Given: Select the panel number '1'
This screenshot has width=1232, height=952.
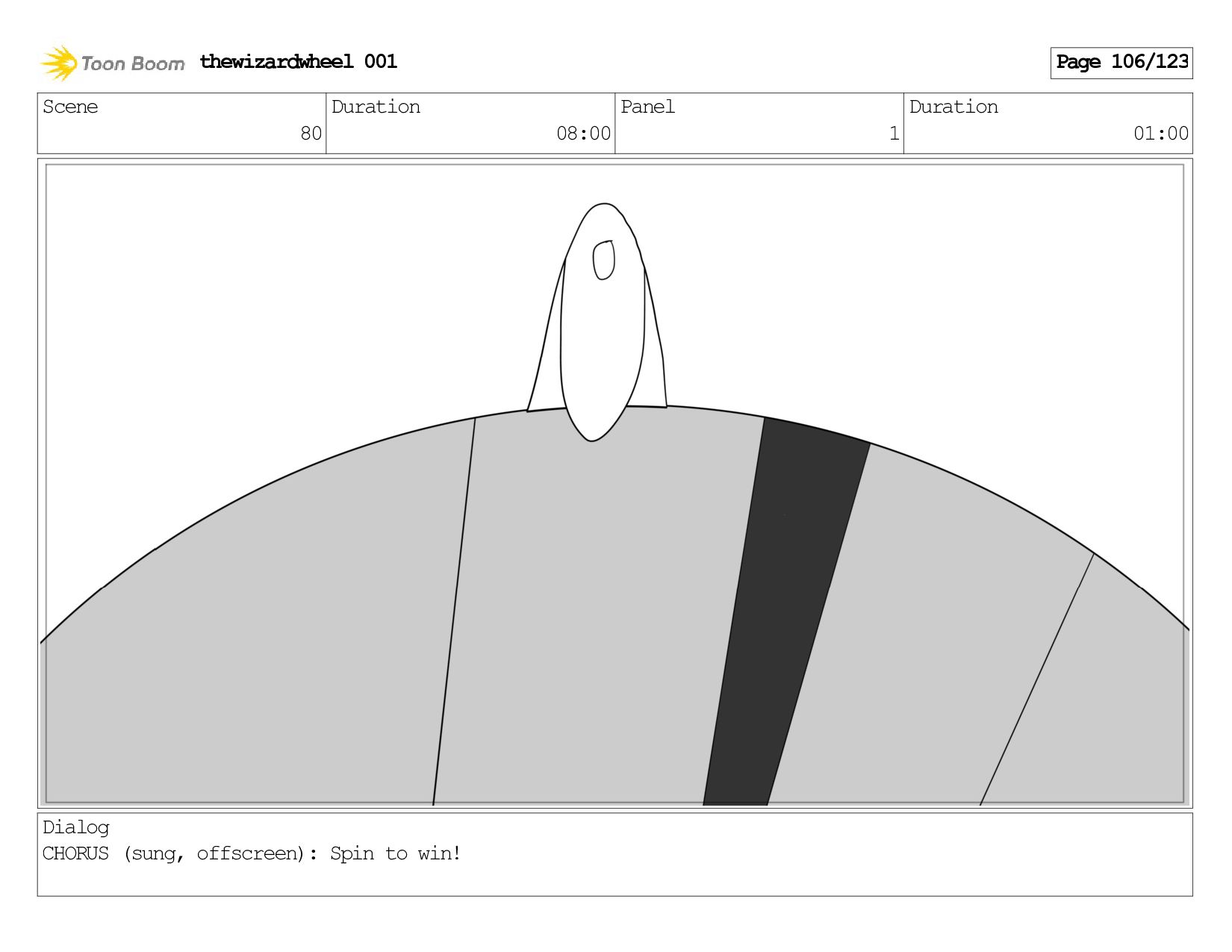Looking at the screenshot, I should (x=894, y=134).
